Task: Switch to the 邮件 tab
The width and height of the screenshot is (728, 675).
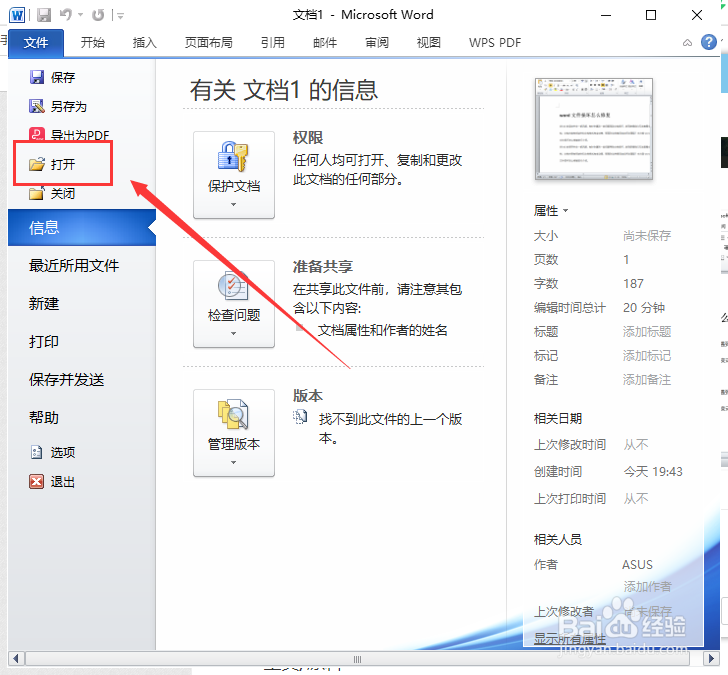Action: 325,43
